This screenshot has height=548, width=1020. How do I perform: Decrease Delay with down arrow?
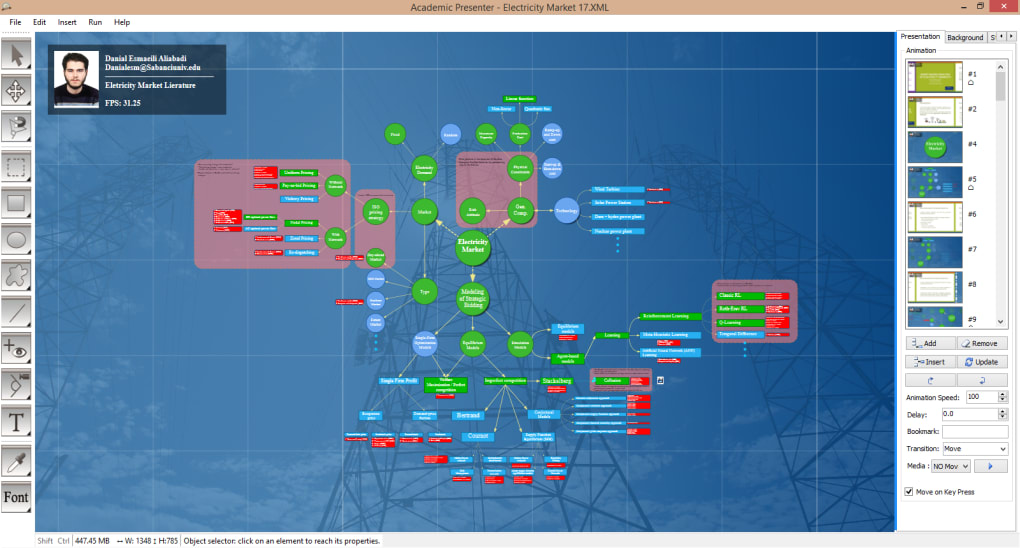click(1002, 417)
